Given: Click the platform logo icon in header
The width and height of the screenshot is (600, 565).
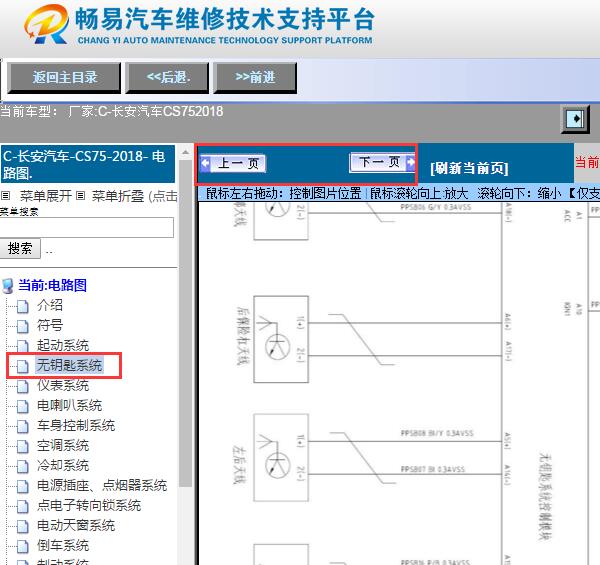Looking at the screenshot, I should tap(47, 24).
